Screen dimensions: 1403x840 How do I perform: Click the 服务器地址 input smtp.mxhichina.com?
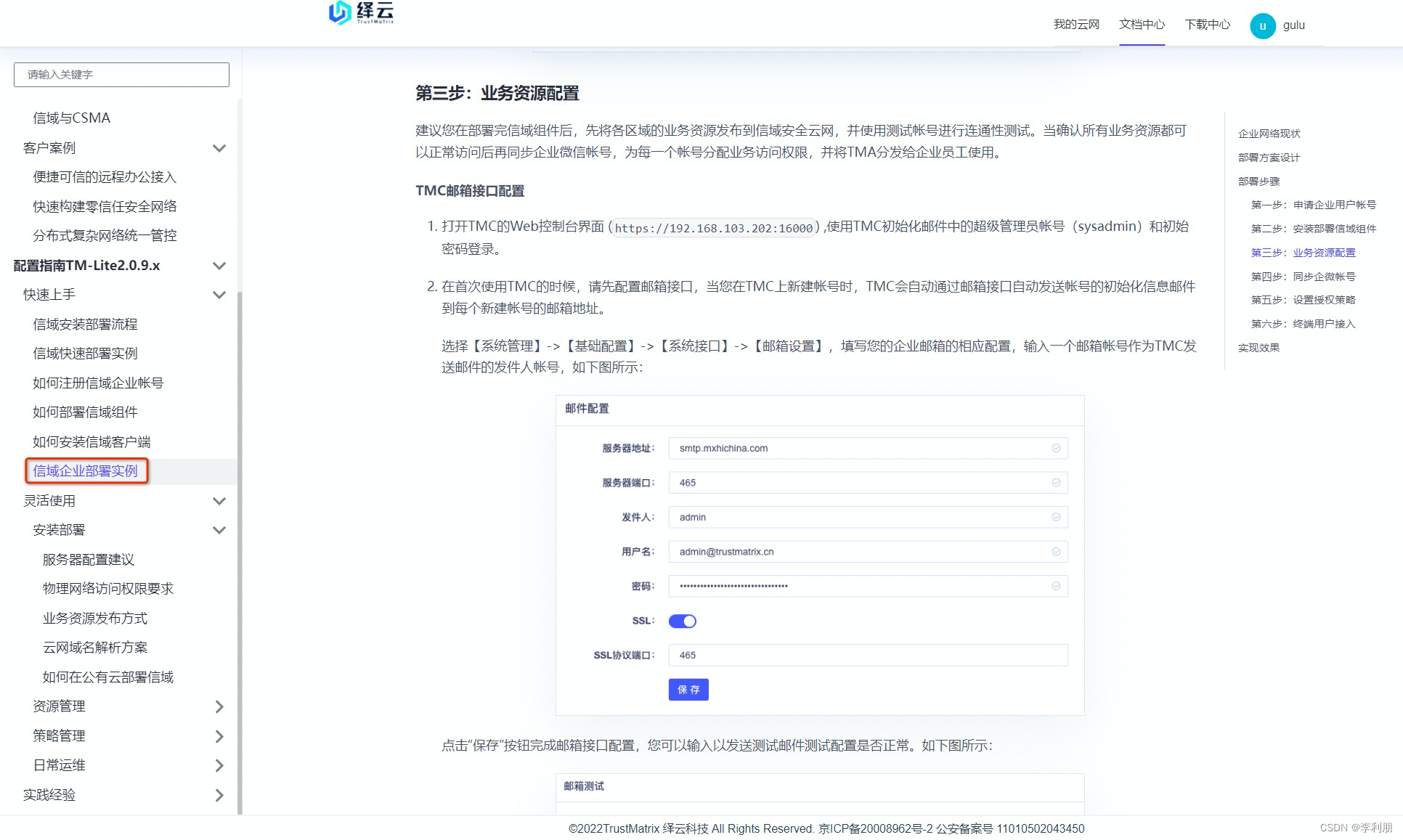(868, 448)
